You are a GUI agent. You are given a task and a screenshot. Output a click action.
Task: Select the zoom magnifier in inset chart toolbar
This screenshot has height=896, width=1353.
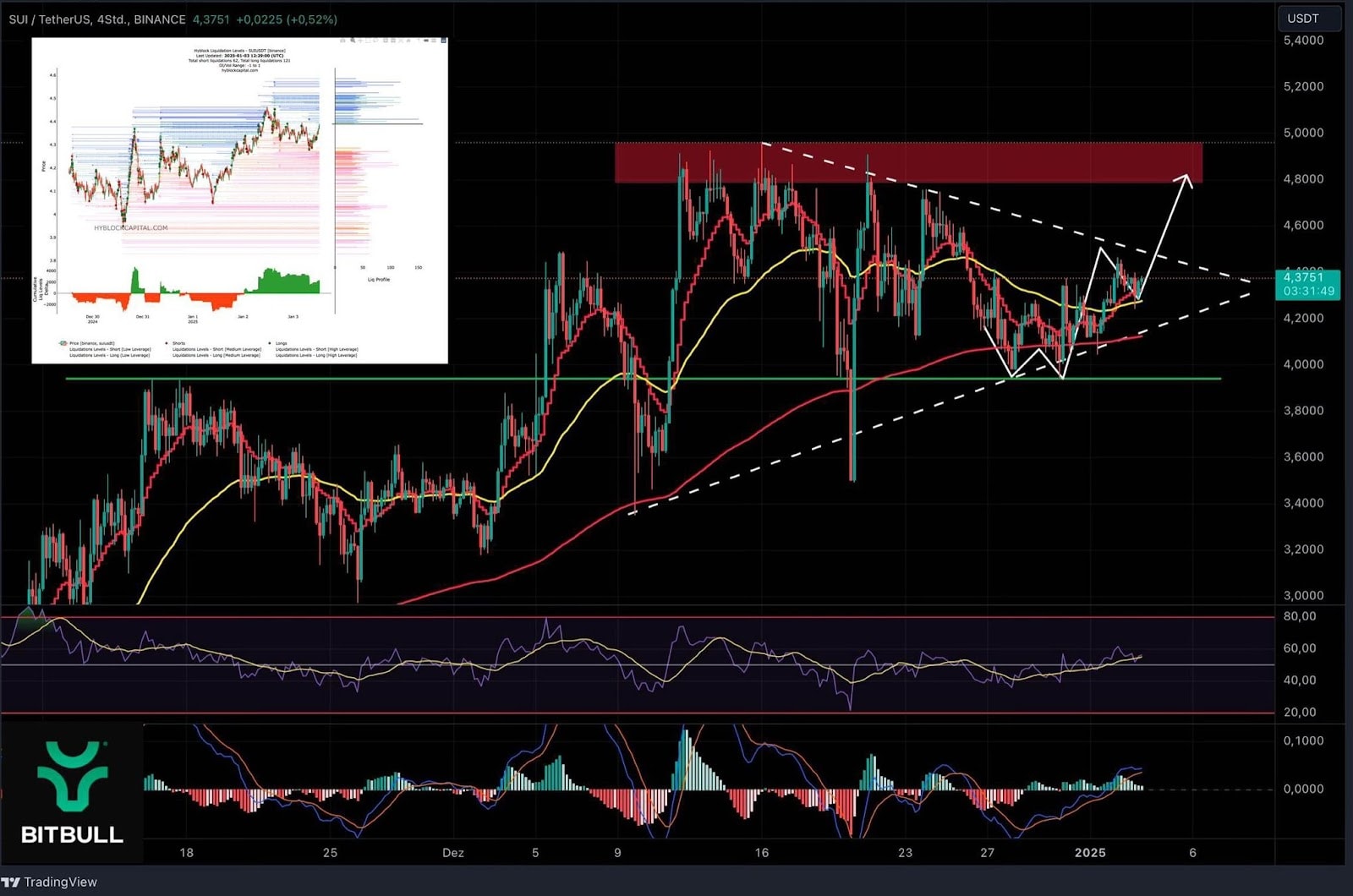point(353,41)
